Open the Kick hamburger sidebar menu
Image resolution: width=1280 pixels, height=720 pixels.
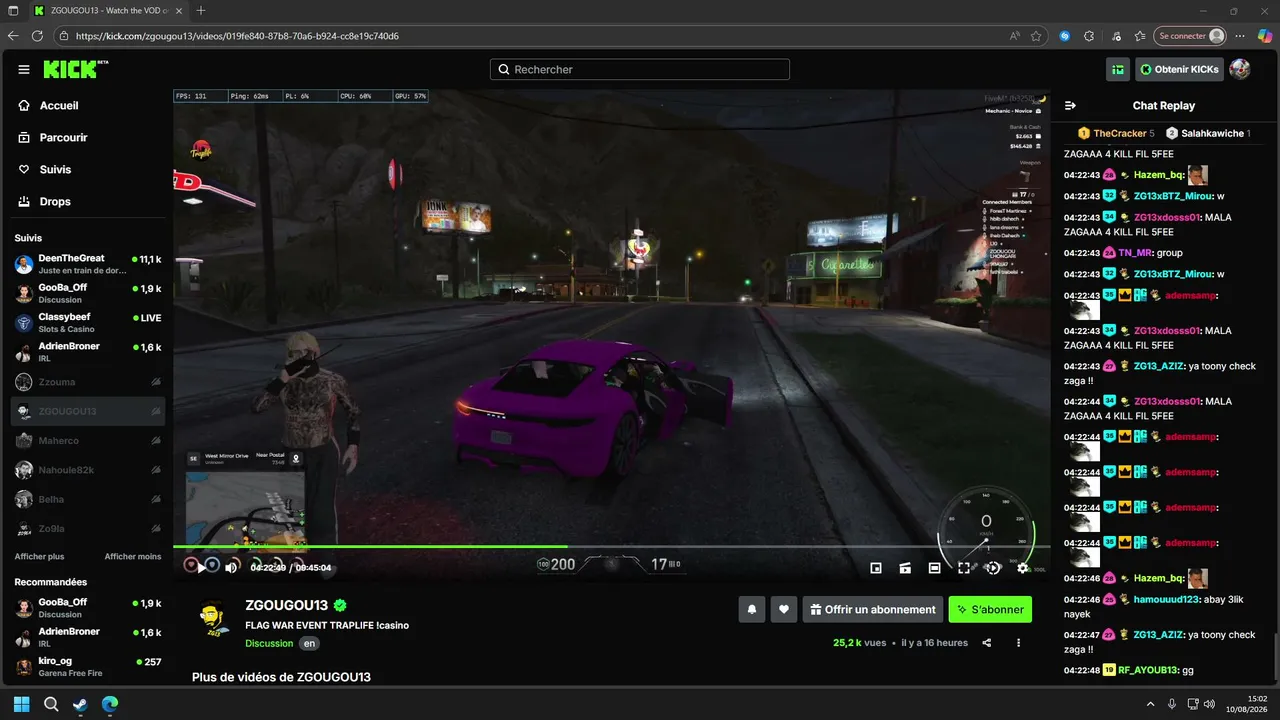(x=23, y=70)
